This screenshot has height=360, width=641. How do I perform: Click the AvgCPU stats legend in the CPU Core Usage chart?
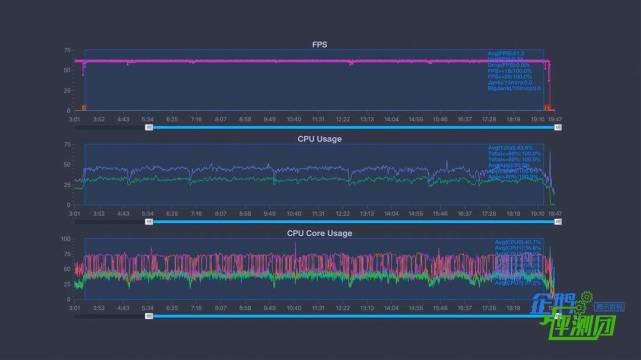point(518,263)
